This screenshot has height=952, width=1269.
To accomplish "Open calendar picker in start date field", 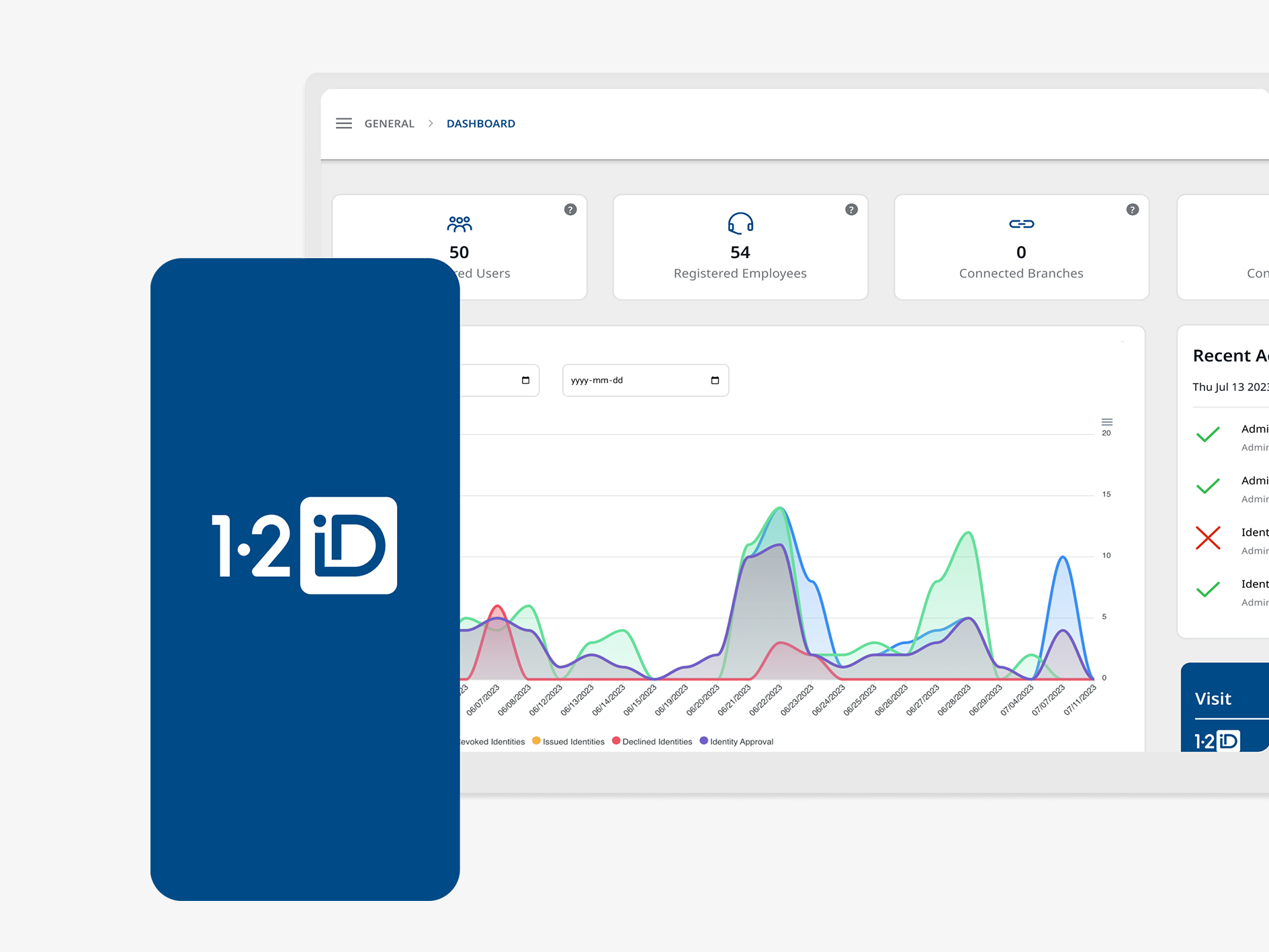I will [x=525, y=380].
